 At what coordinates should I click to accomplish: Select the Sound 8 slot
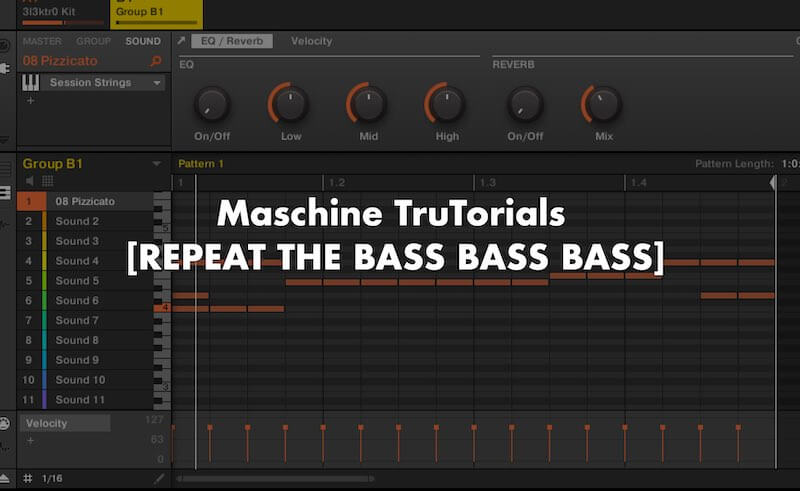coord(85,340)
